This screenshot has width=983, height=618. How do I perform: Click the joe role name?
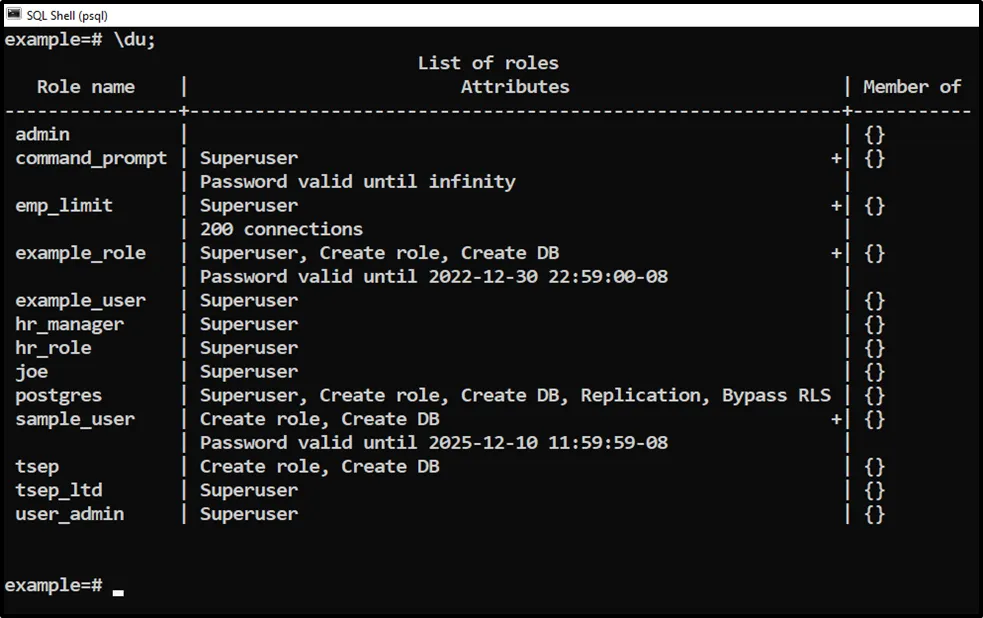32,371
